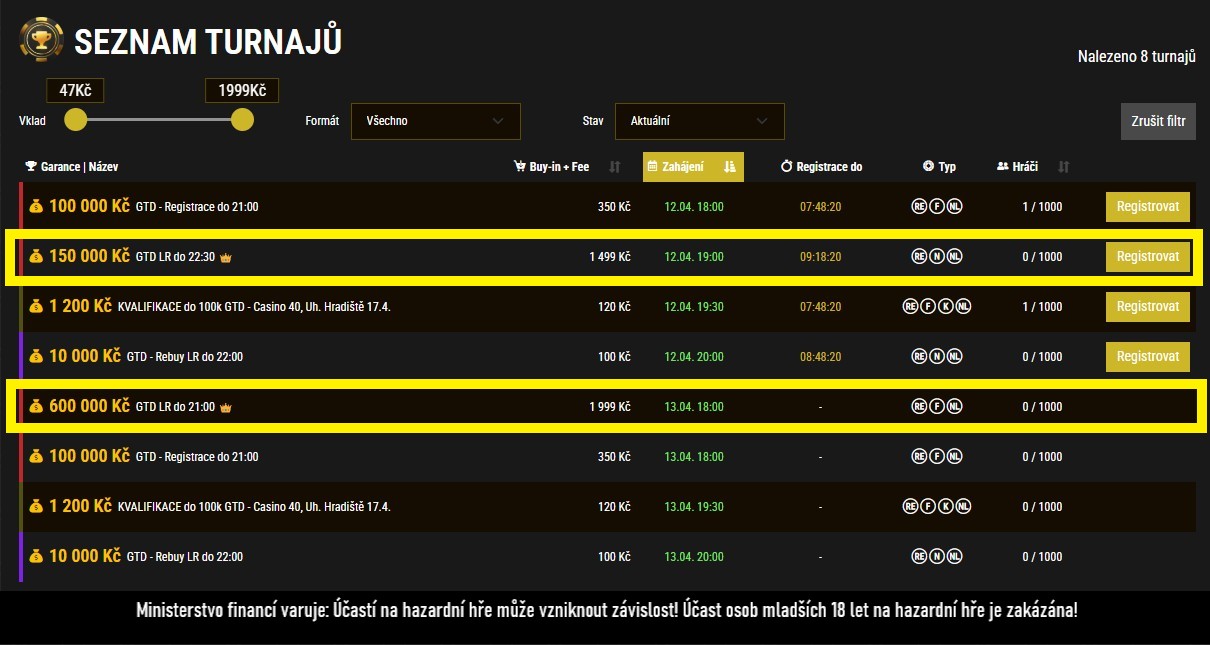
Task: Click the N type icon in the 12.04. 20:00 10 000 Kč row
Action: (937, 357)
